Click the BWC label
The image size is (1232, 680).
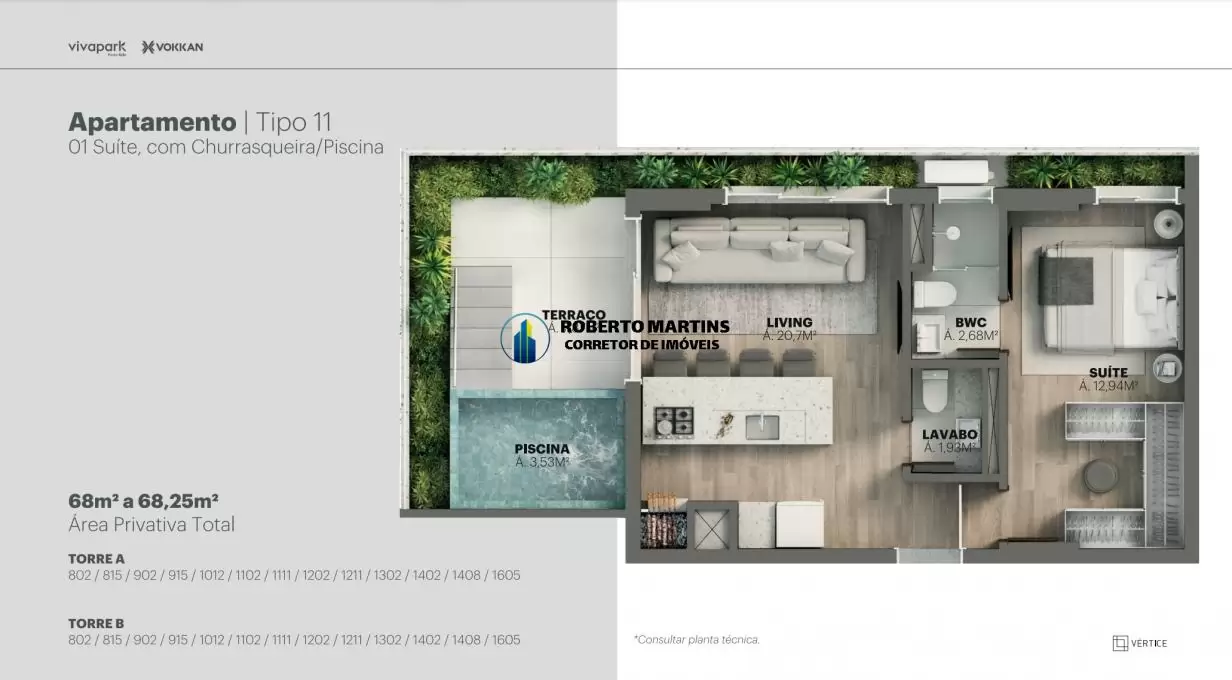point(970,323)
